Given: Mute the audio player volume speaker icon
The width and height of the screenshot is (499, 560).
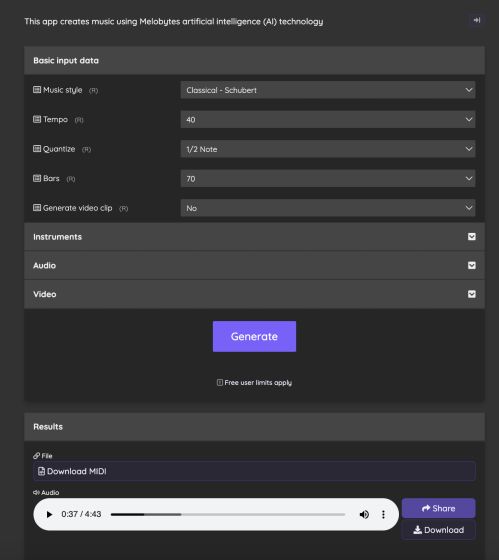Looking at the screenshot, I should pos(364,514).
